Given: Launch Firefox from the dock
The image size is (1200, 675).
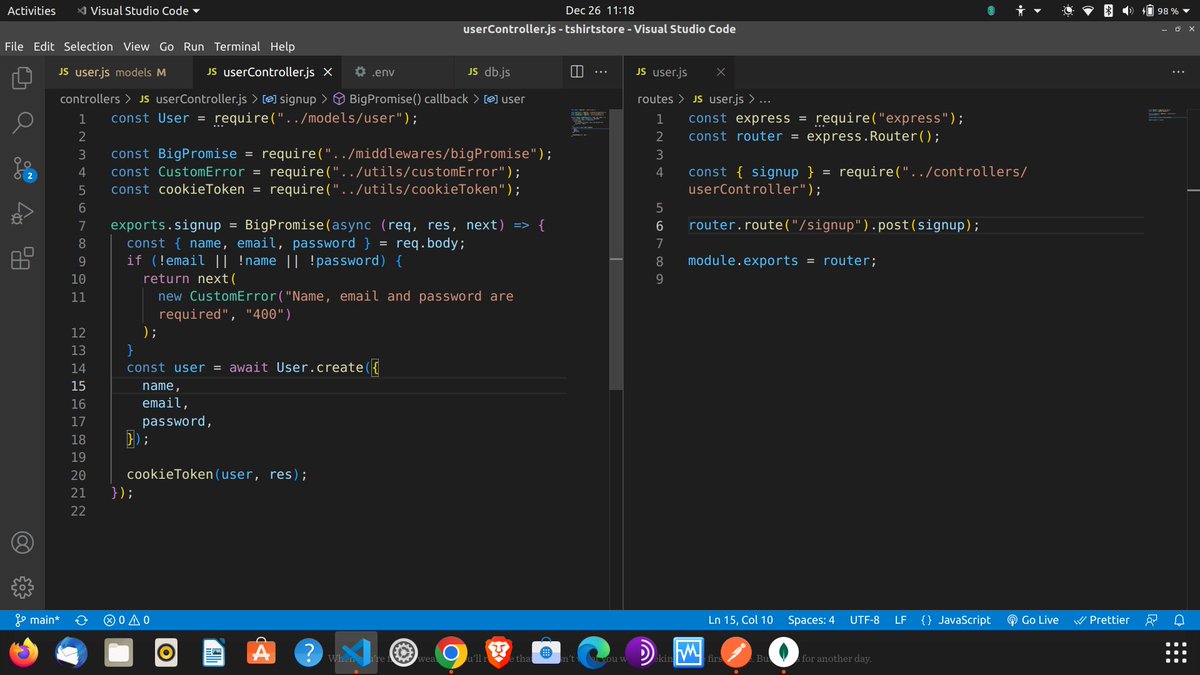Looking at the screenshot, I should pos(23,653).
